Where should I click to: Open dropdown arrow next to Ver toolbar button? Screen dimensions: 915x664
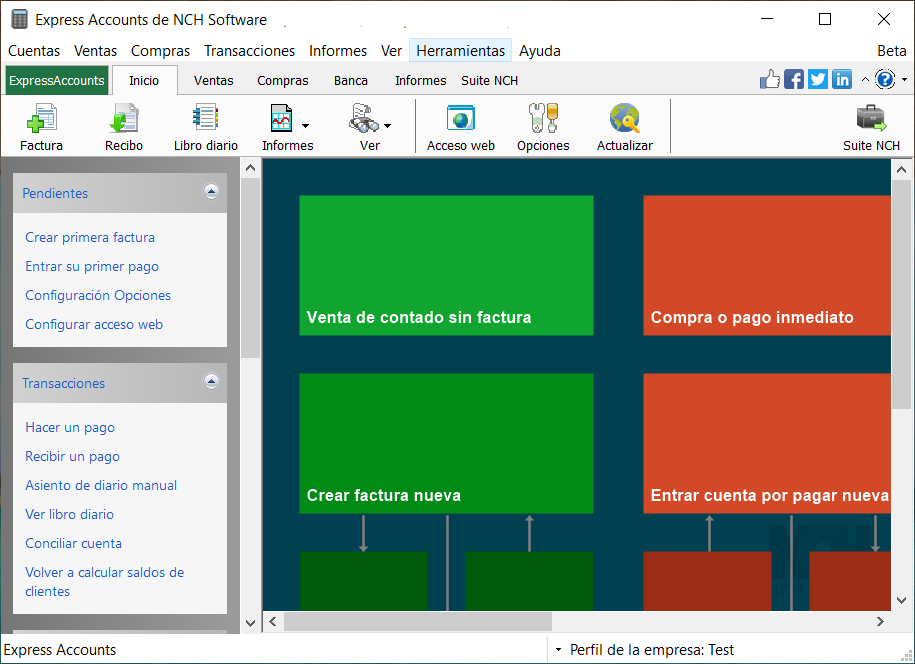tap(387, 125)
